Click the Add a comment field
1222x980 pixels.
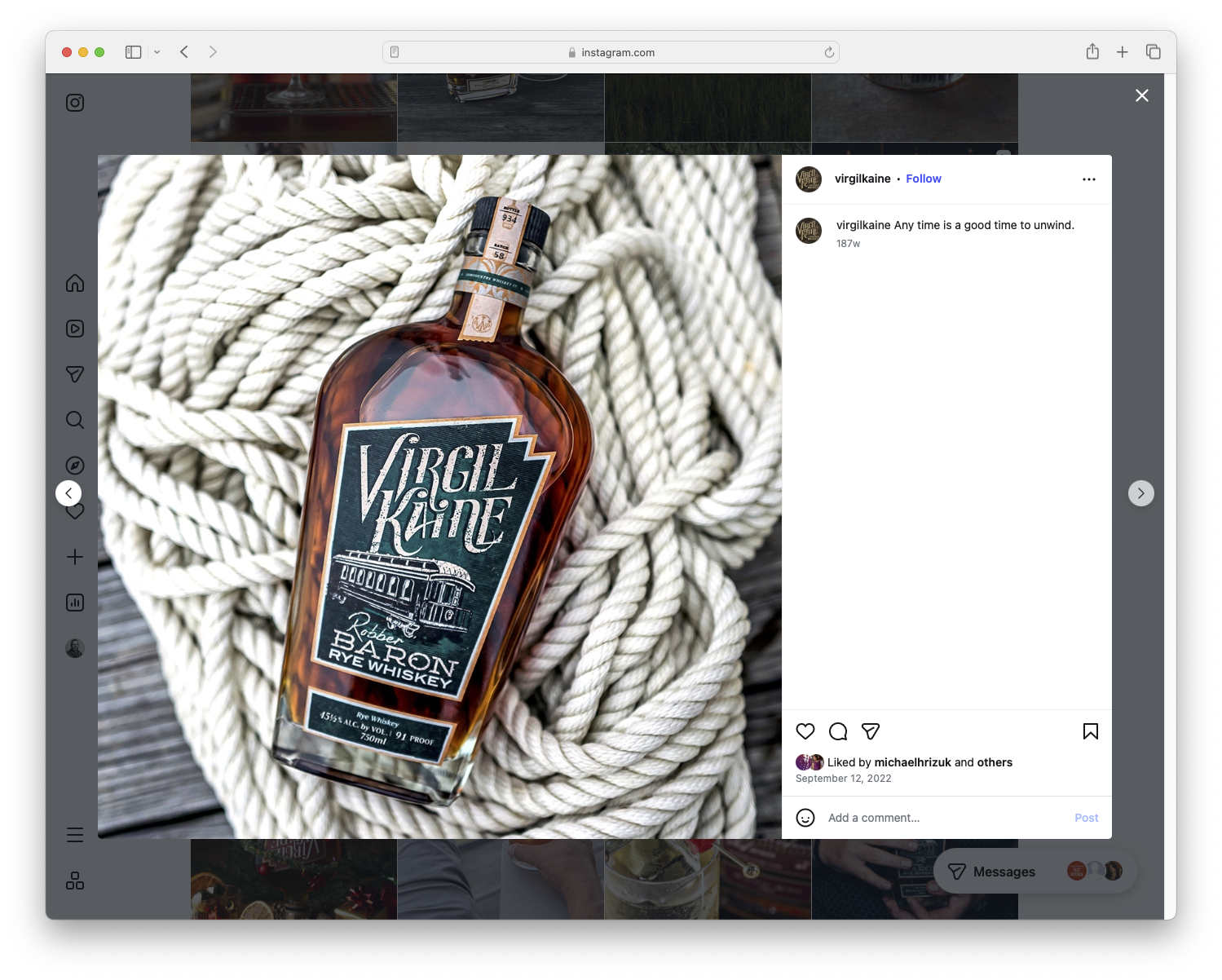tap(897, 817)
